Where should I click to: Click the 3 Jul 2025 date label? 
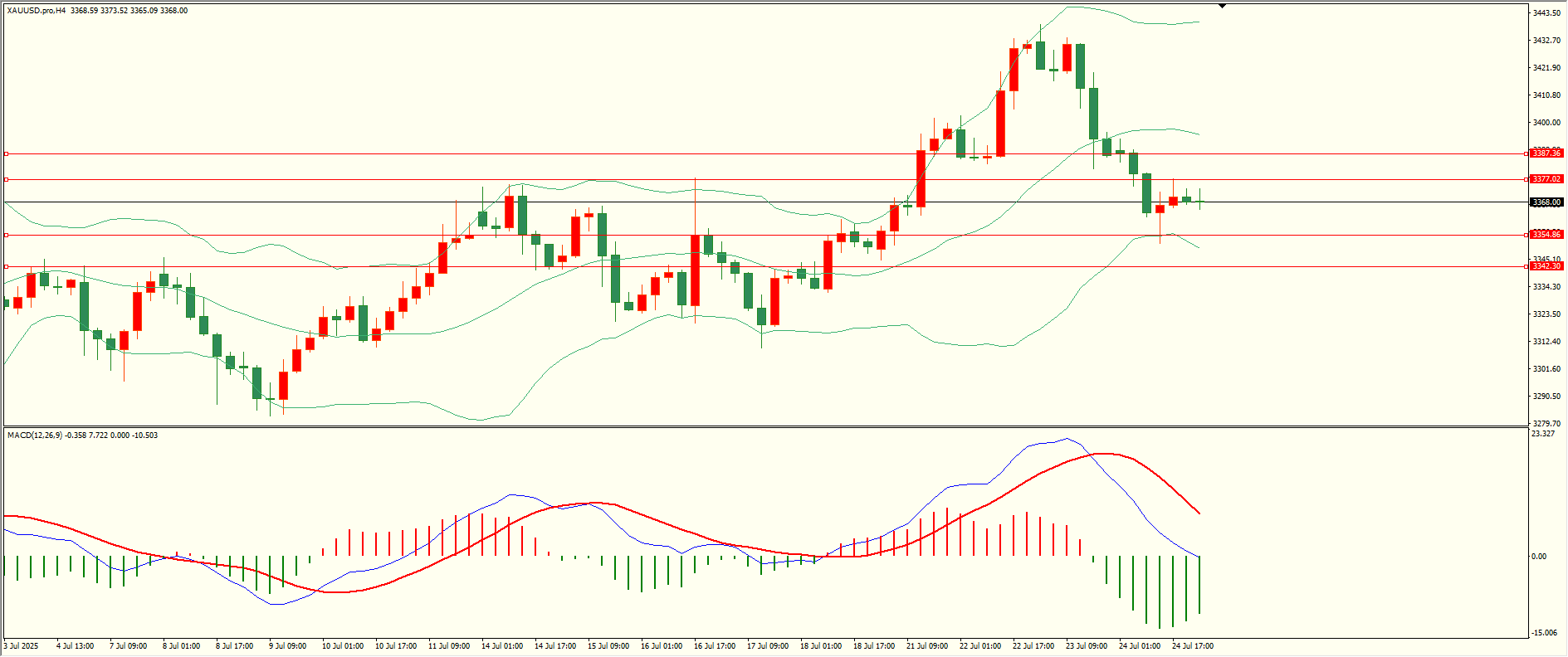pos(22,646)
